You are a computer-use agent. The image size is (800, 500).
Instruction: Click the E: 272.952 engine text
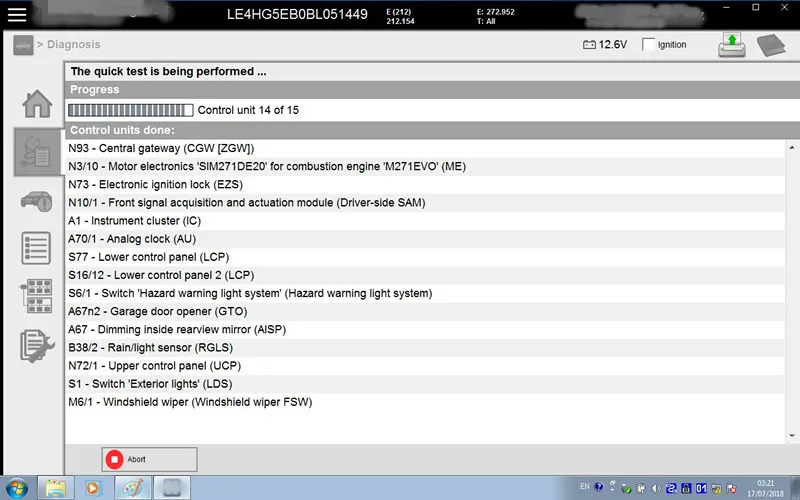(x=495, y=12)
